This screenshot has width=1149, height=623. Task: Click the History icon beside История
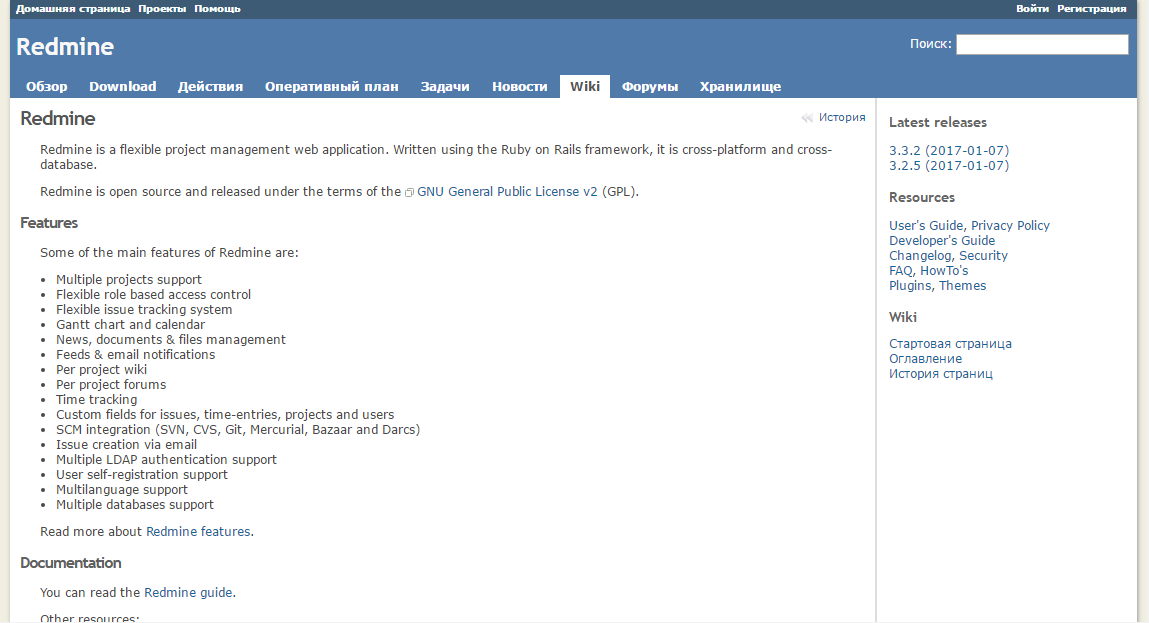pyautogui.click(x=807, y=118)
